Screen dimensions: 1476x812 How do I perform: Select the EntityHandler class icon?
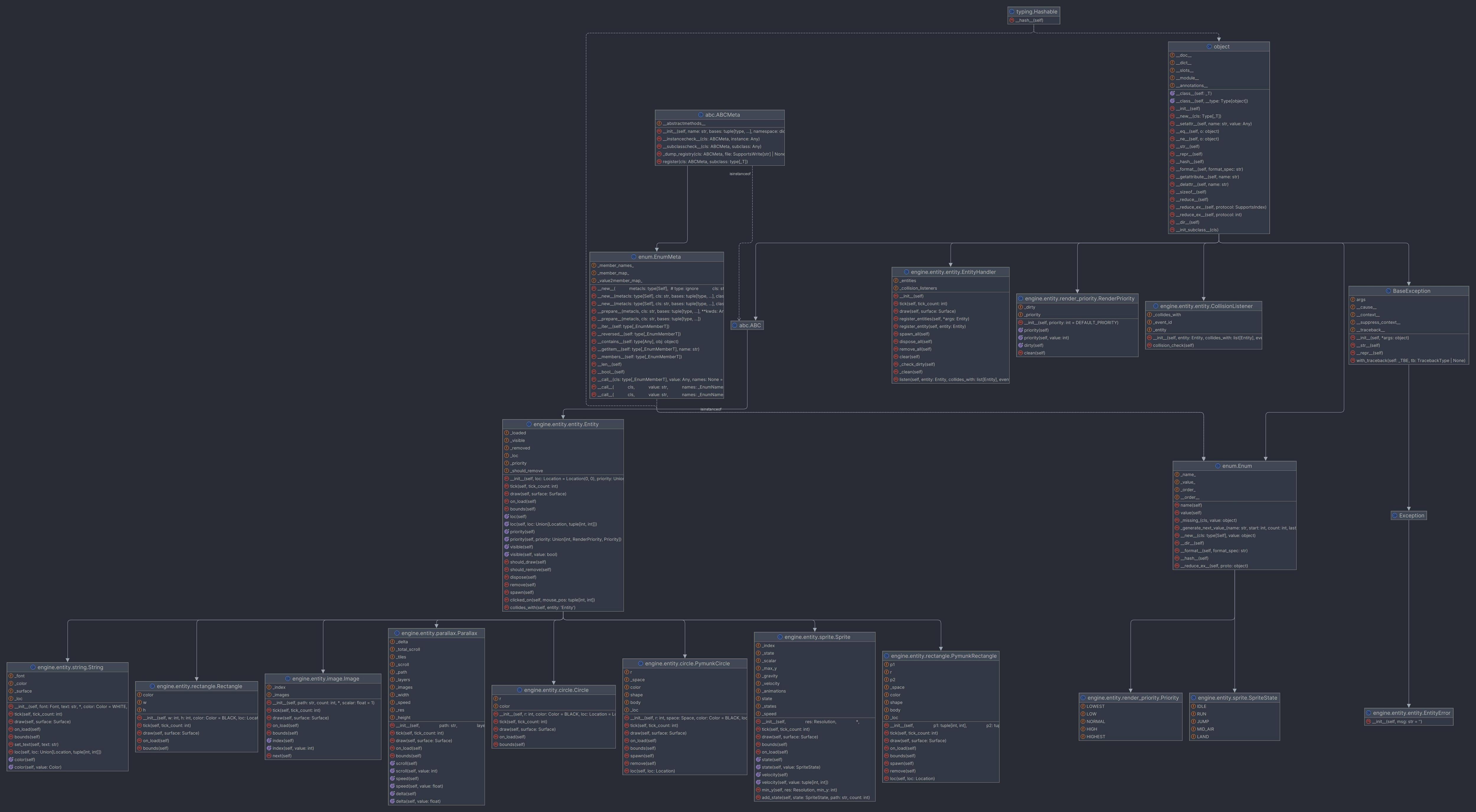(907, 272)
